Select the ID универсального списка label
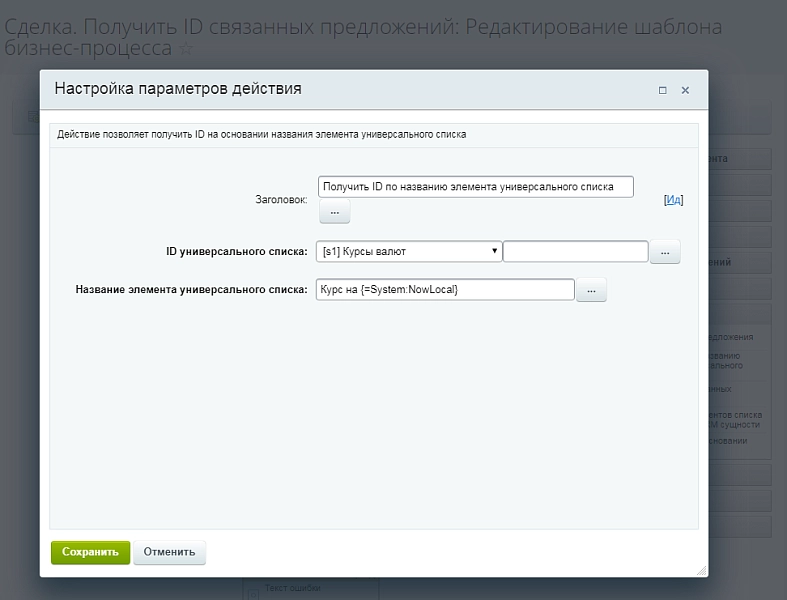787x600 pixels. [x=236, y=252]
